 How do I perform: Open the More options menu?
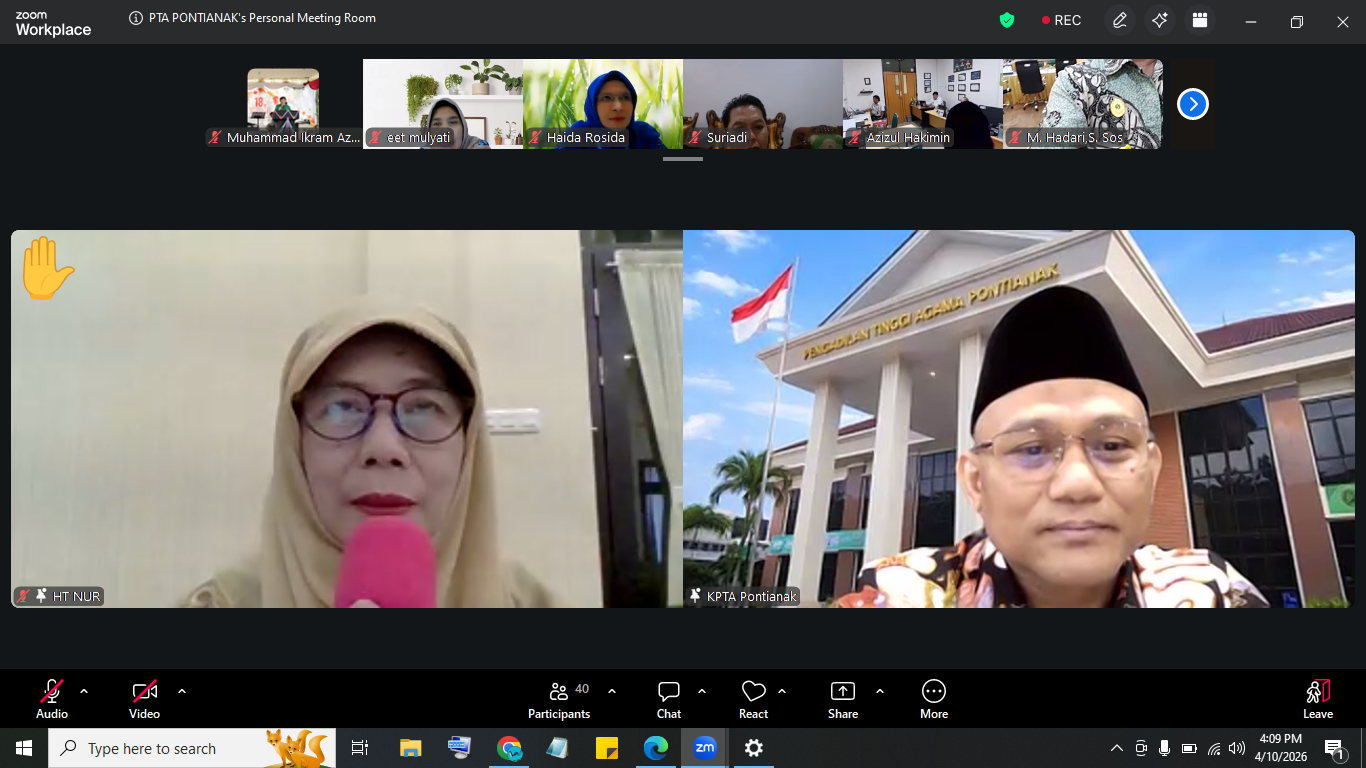pyautogui.click(x=934, y=699)
